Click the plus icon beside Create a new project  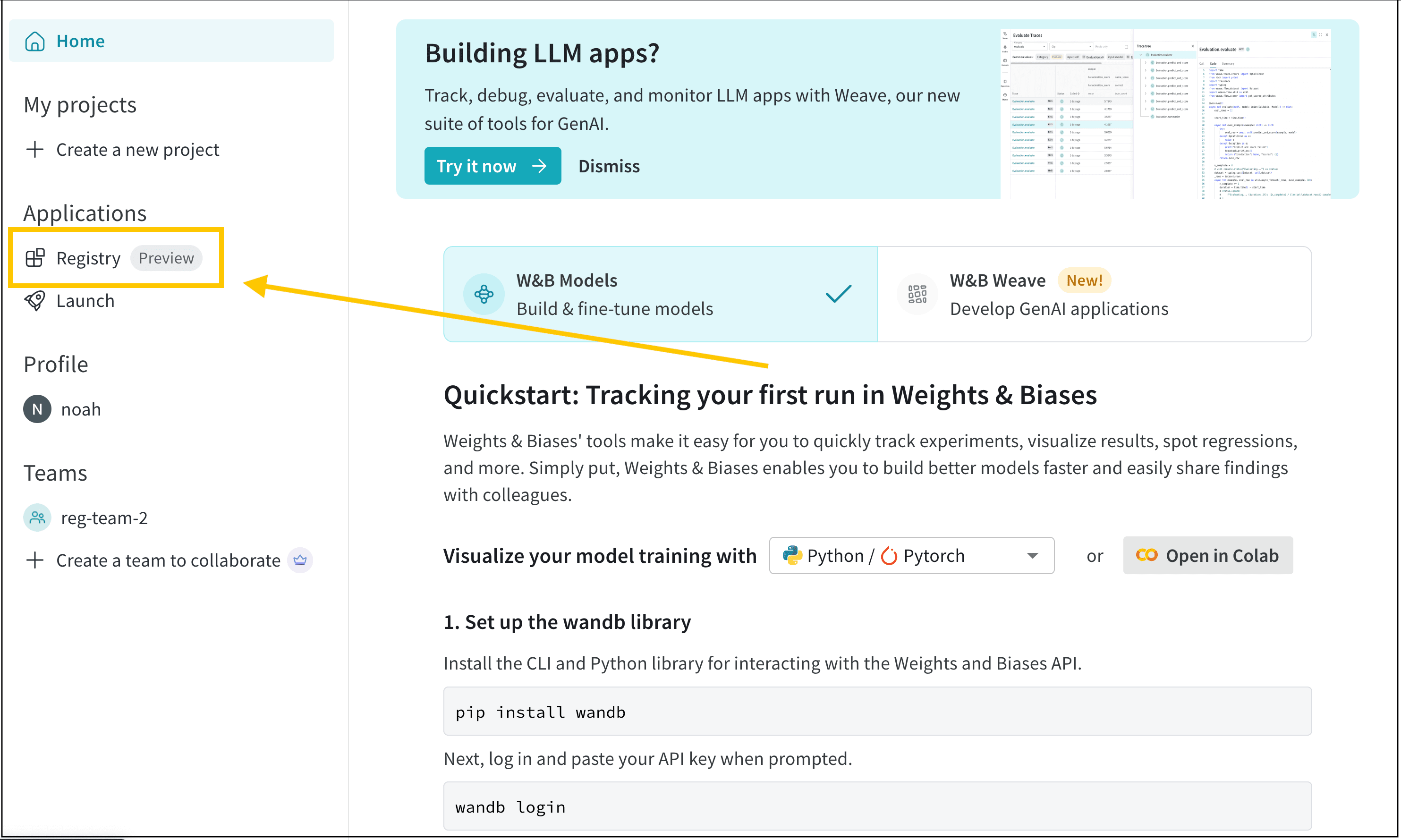(x=35, y=149)
